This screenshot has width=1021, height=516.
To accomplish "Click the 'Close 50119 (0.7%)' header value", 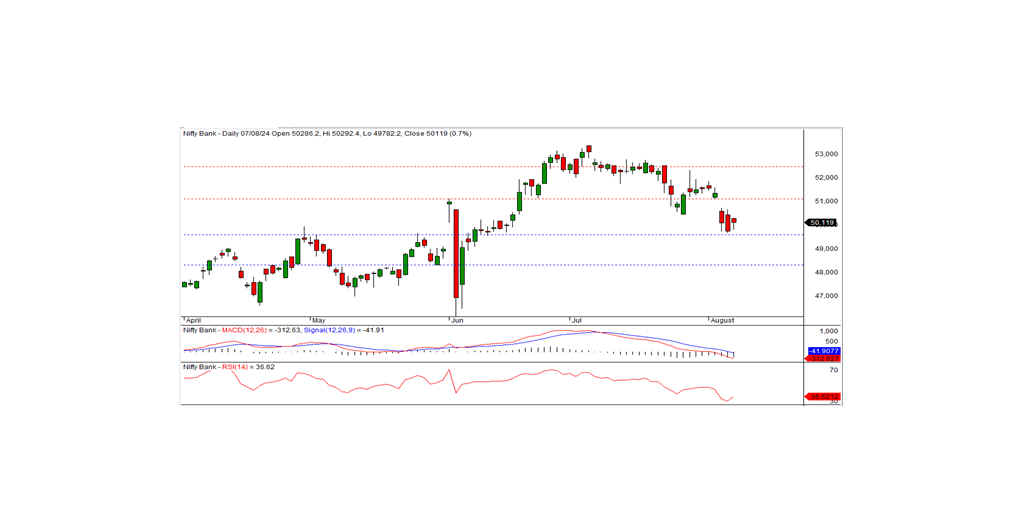I will 438,134.
